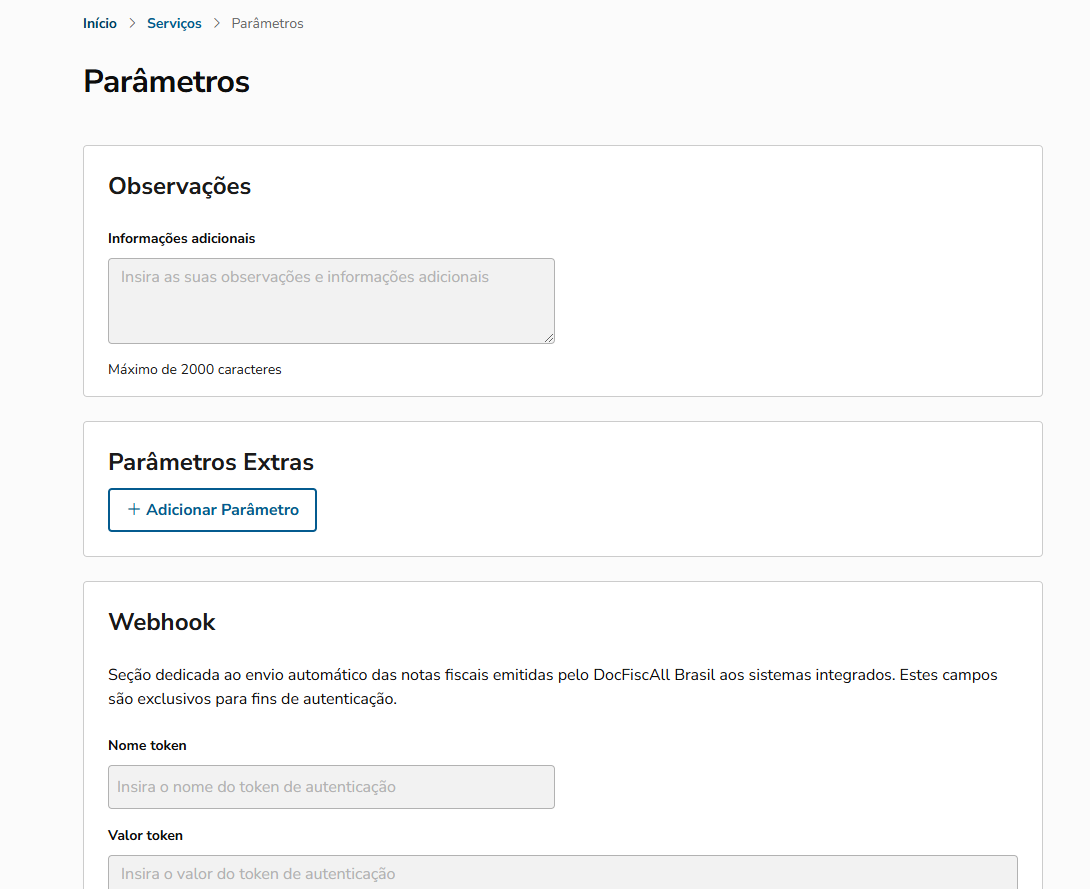Click the Webhook section heading
1090x889 pixels.
click(162, 622)
